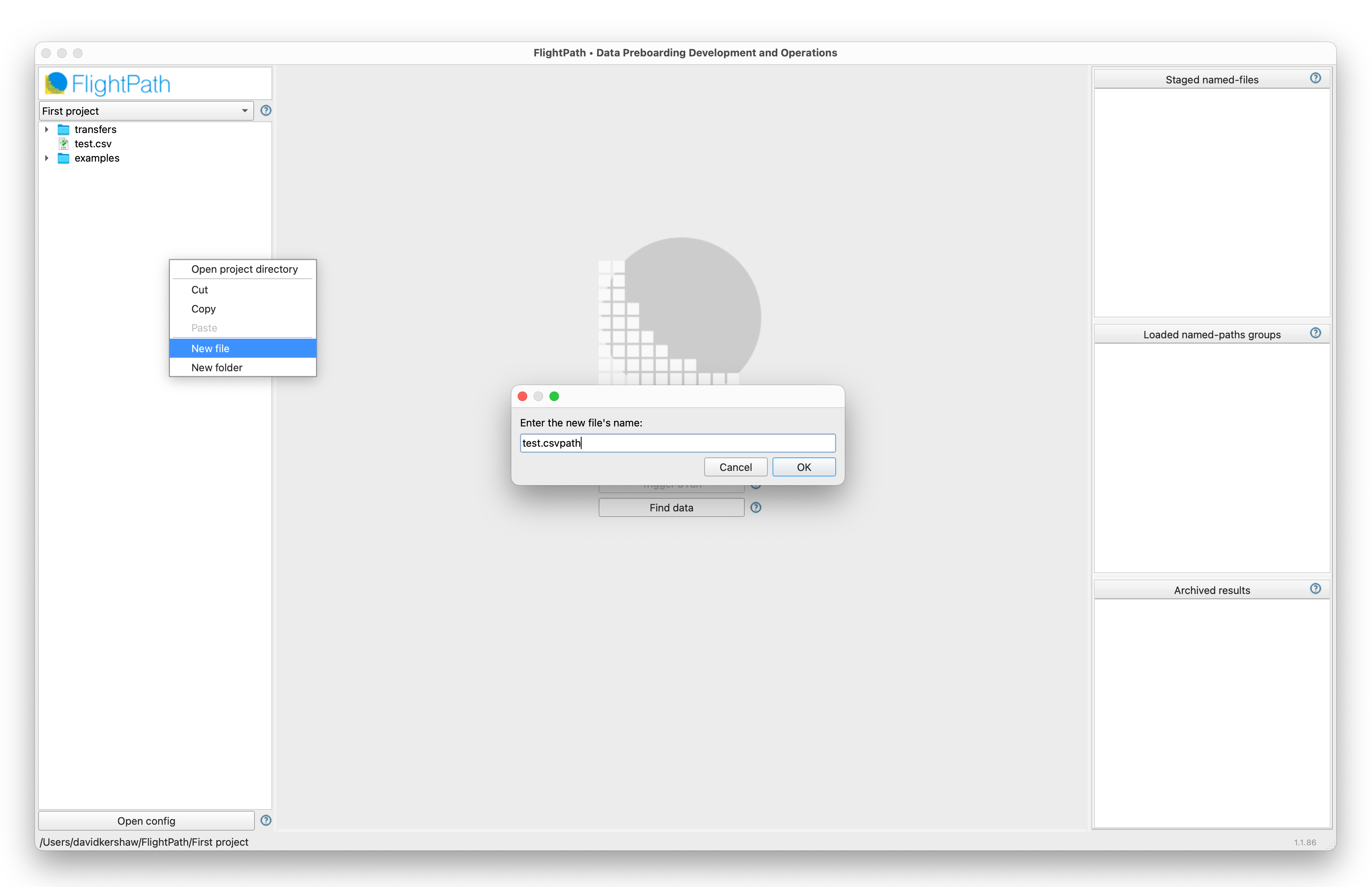1372x887 pixels.
Task: Click help icon for Loaded named-paths groups
Action: (1315, 334)
